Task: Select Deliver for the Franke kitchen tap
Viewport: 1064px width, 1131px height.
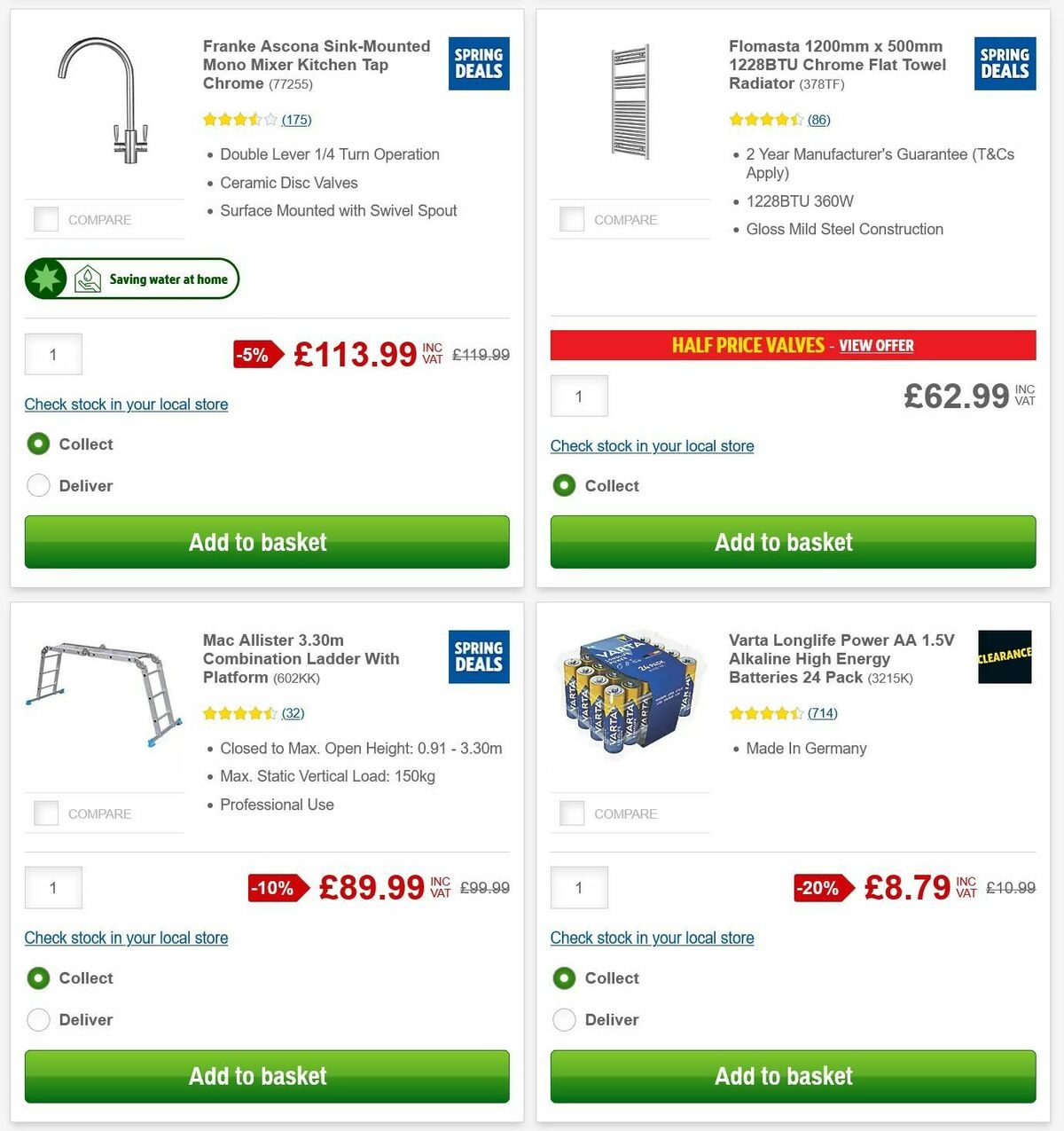Action: click(38, 485)
